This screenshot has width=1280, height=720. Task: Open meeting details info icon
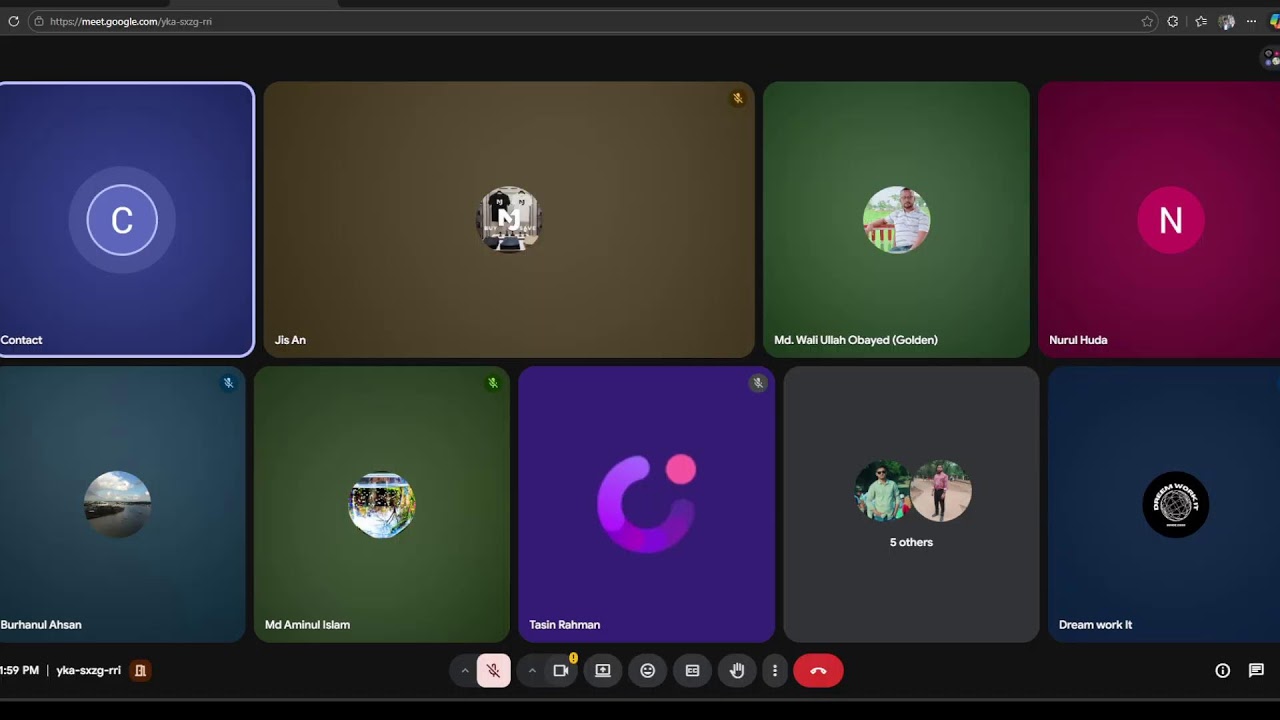point(1222,671)
